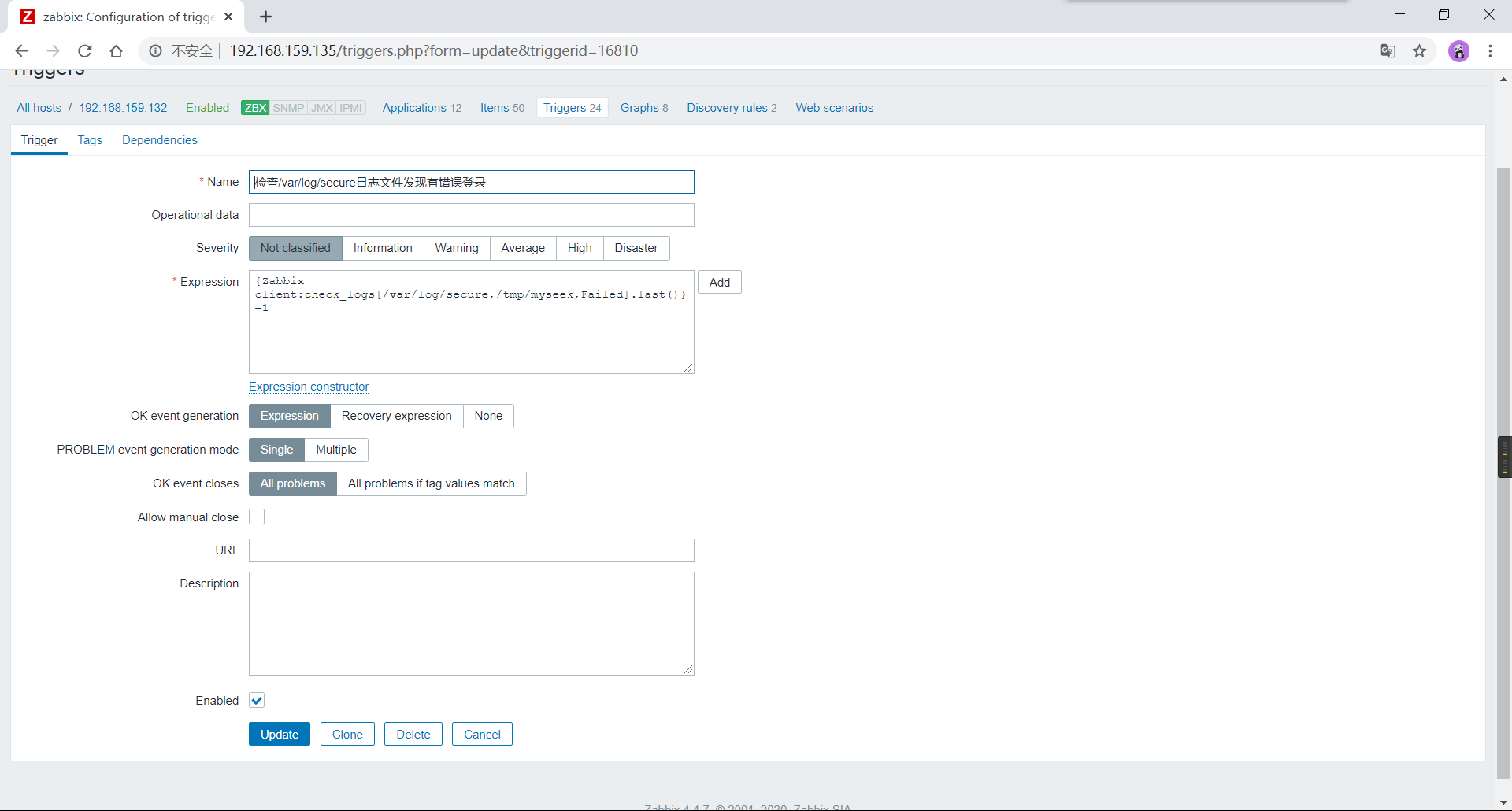Image resolution: width=1512 pixels, height=811 pixels.
Task: Click the Operational data field
Action: point(472,215)
